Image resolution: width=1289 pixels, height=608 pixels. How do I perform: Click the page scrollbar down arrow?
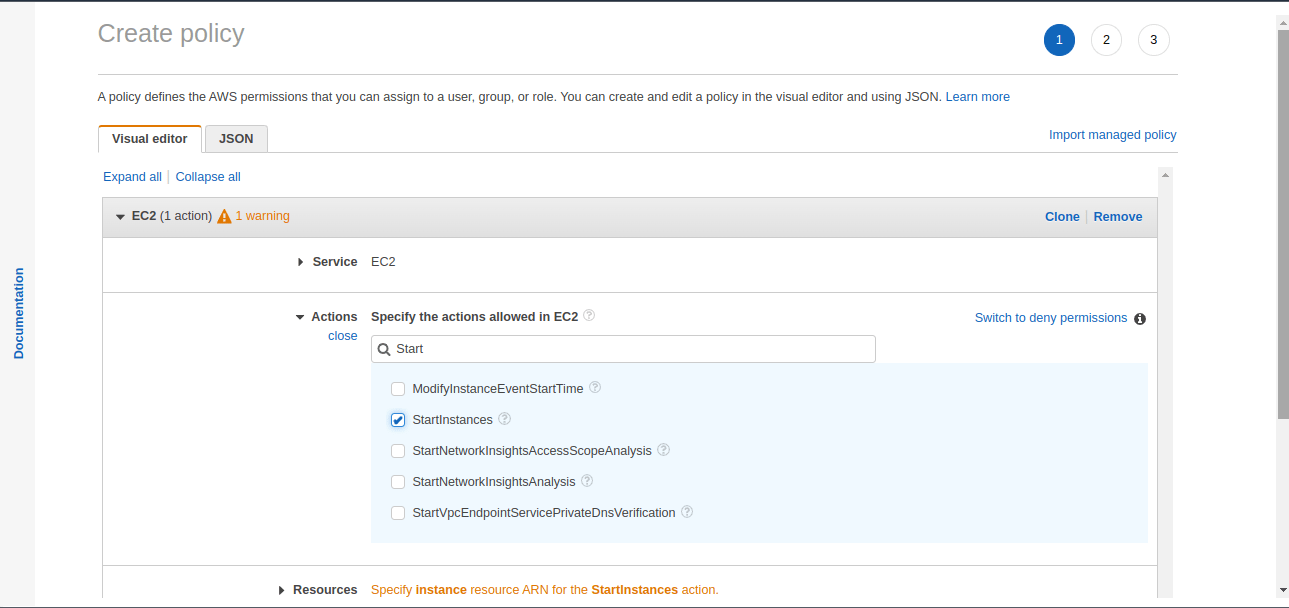pyautogui.click(x=1282, y=590)
